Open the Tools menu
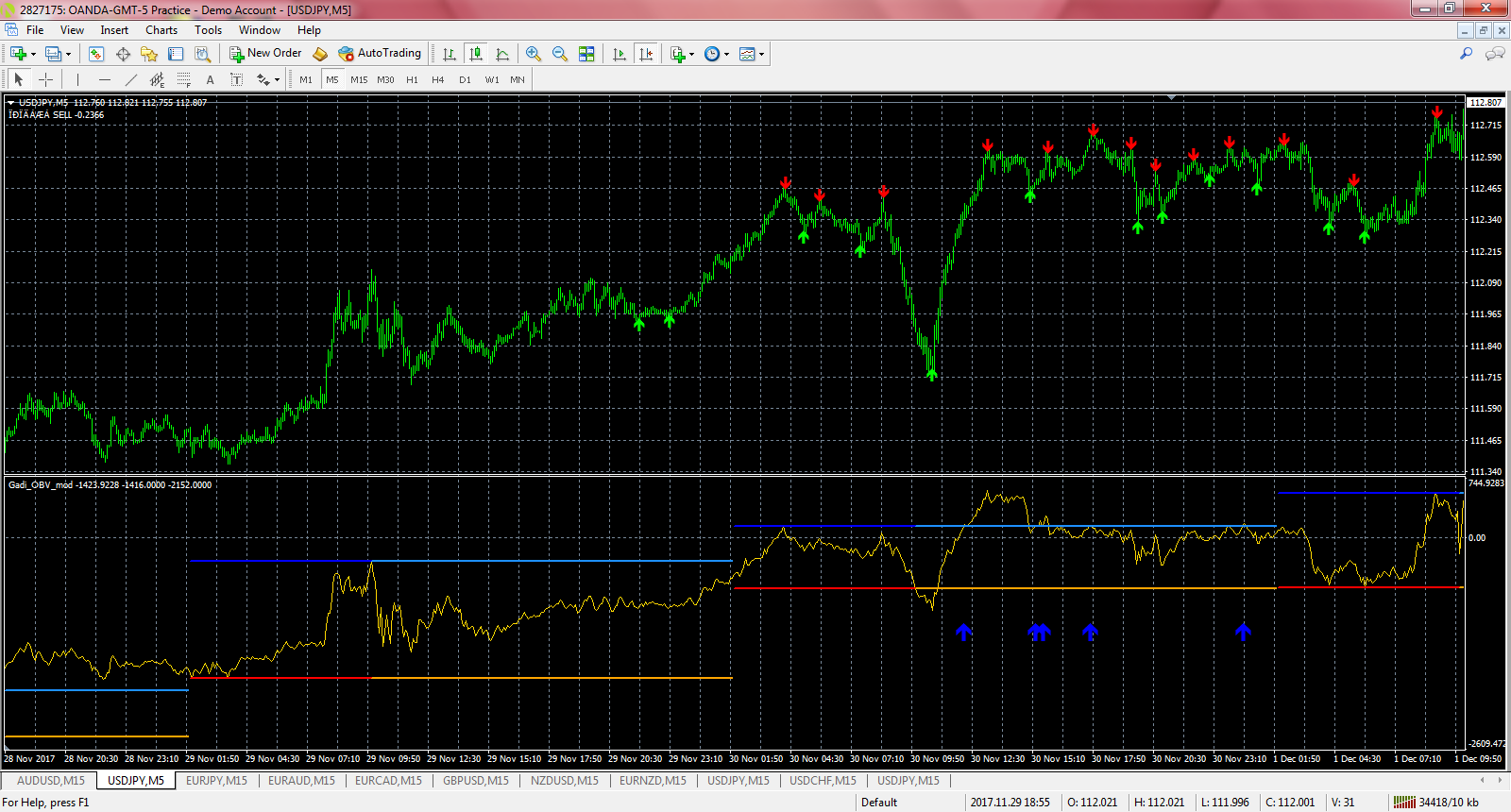The height and width of the screenshot is (812, 1511). [208, 30]
